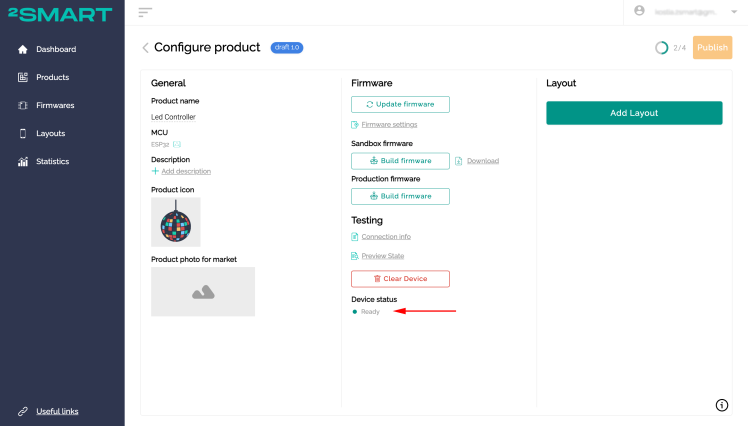Viewport: 748px width, 426px height.
Task: Click the disco ball product icon thumbnail
Action: click(x=176, y=222)
